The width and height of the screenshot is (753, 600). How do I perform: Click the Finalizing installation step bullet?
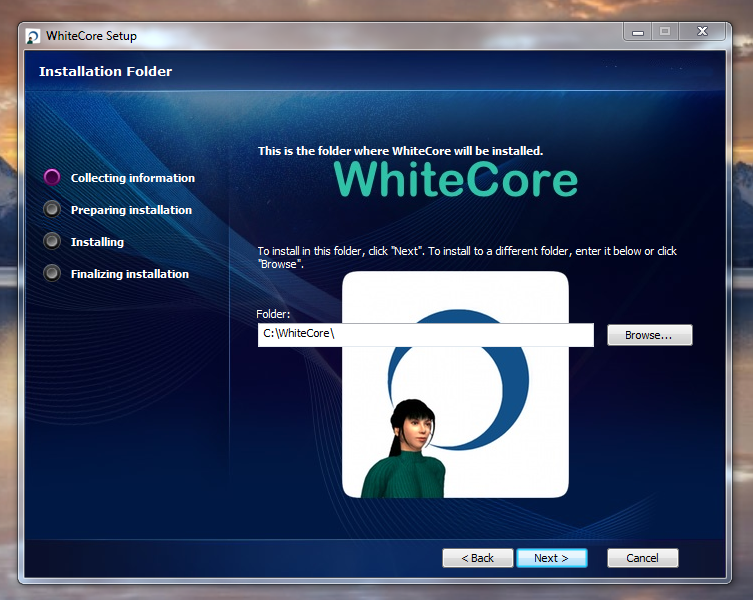point(52,274)
